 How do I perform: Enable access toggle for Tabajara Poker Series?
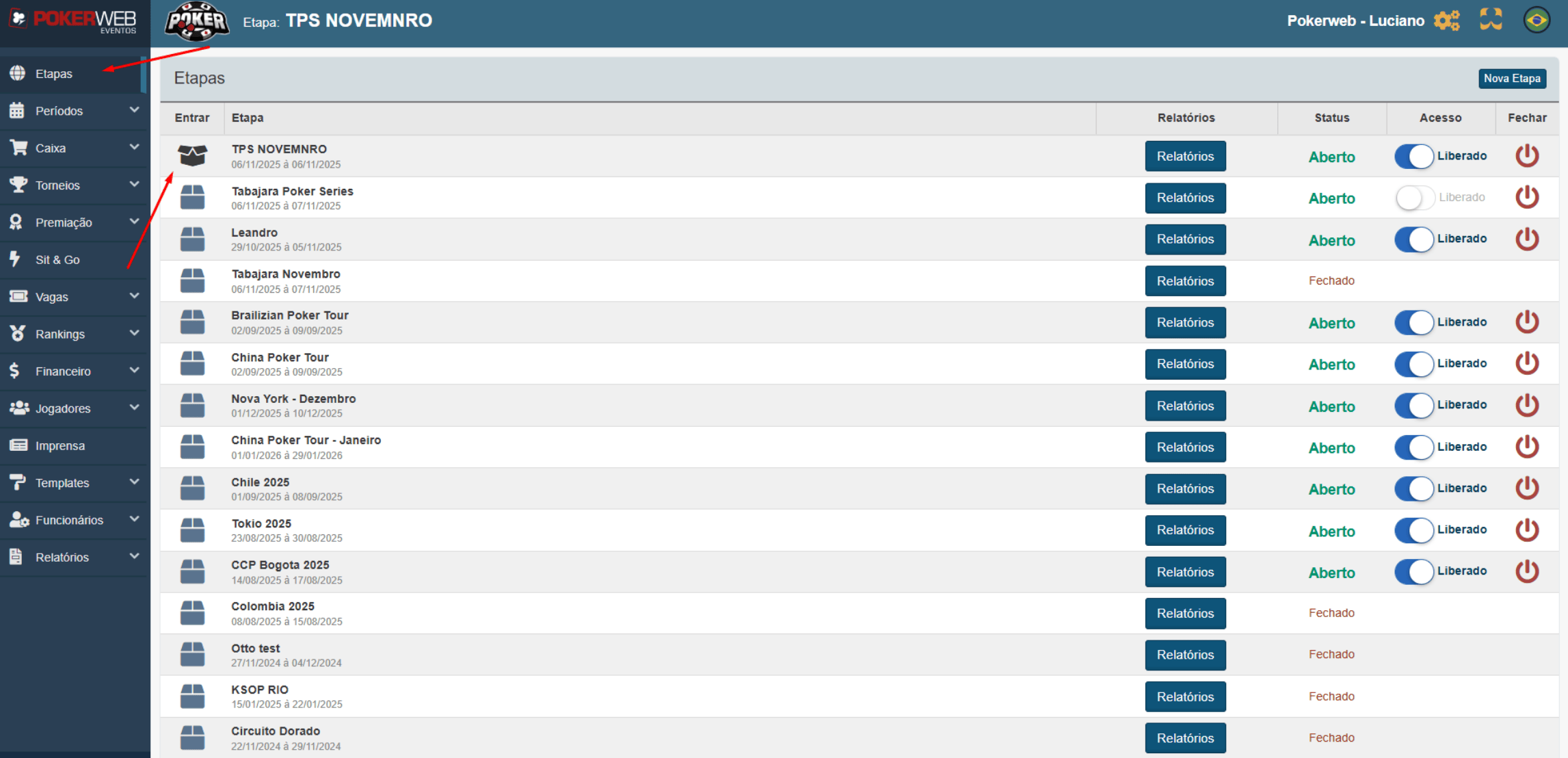pyautogui.click(x=1414, y=198)
